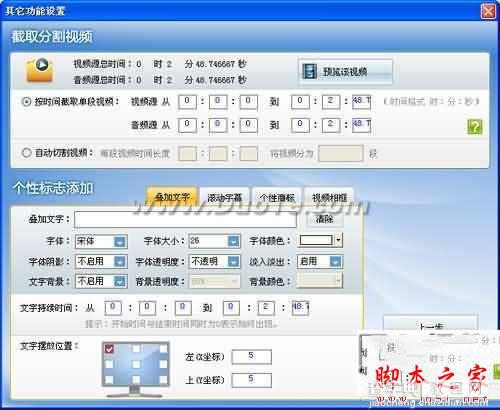Select 按时间截取单段视频 radio option
This screenshot has width=500, height=410.
(26, 101)
